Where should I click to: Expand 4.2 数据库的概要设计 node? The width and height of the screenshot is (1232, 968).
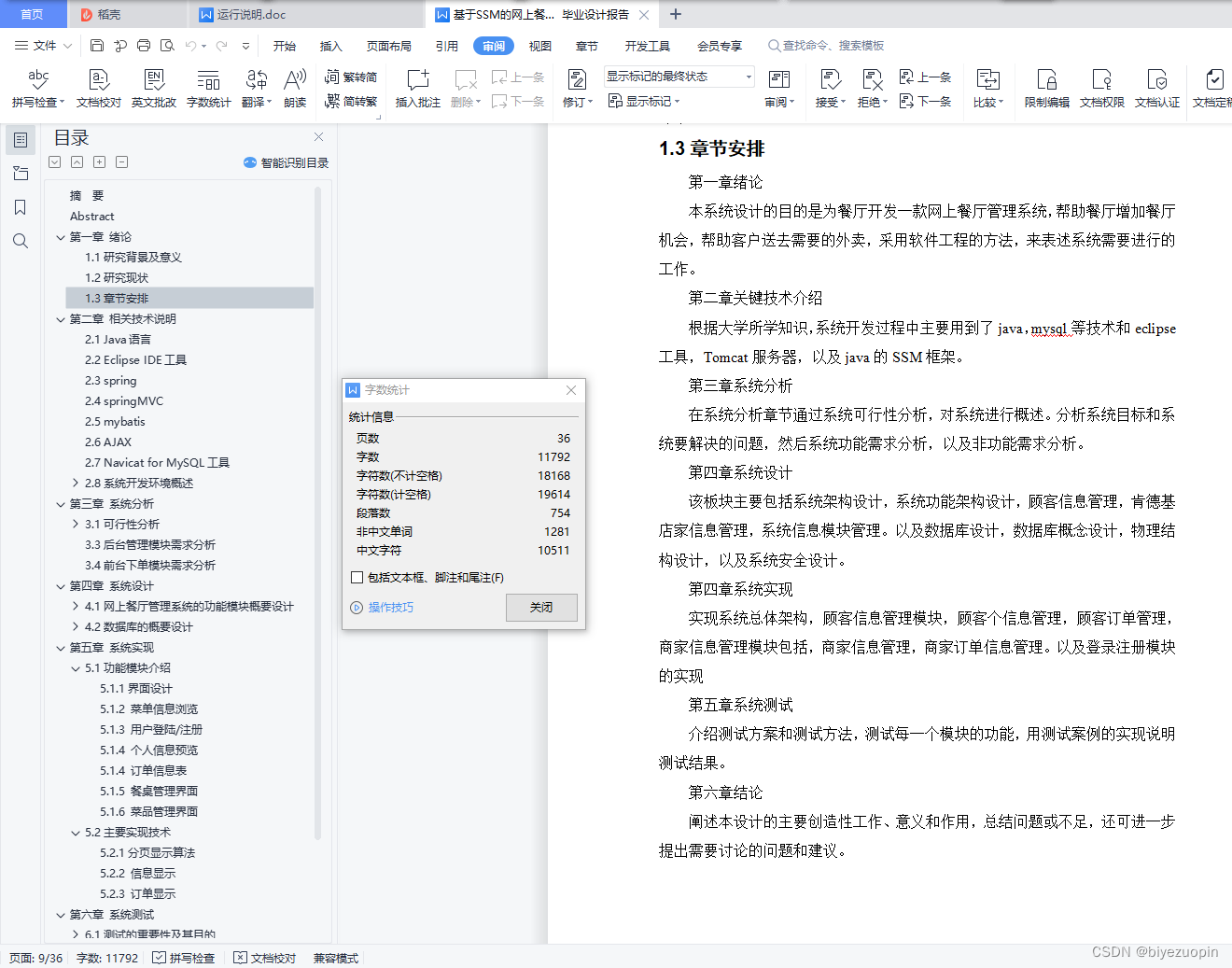[x=76, y=627]
